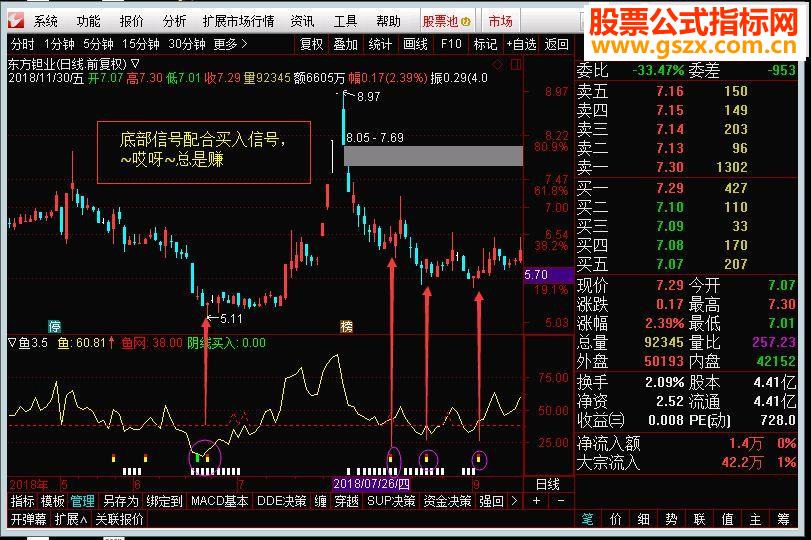
Task: Click the 停 marker on chart
Action: [x=54, y=326]
